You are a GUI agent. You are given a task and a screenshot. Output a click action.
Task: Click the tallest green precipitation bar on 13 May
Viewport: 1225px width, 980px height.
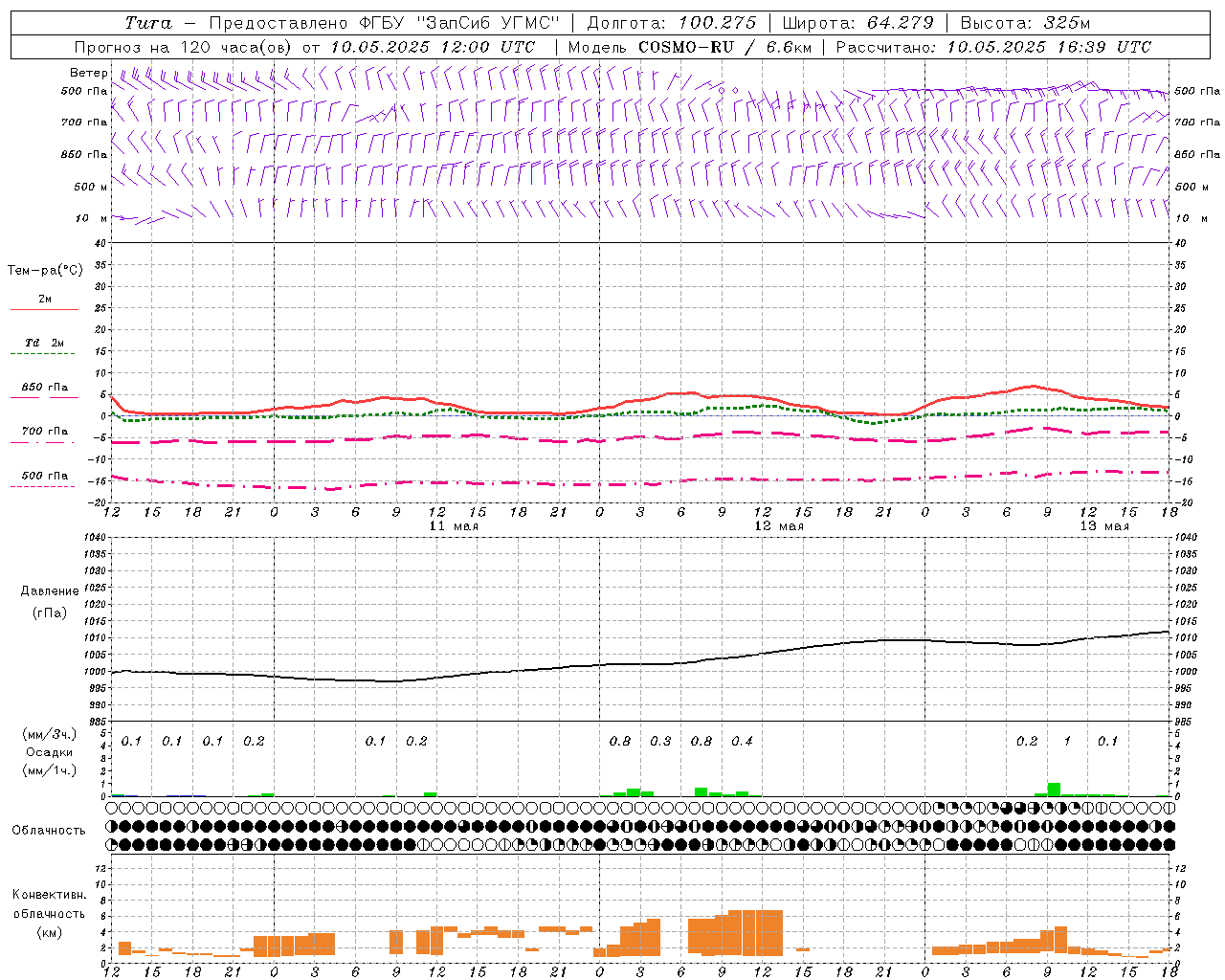pos(1054,790)
